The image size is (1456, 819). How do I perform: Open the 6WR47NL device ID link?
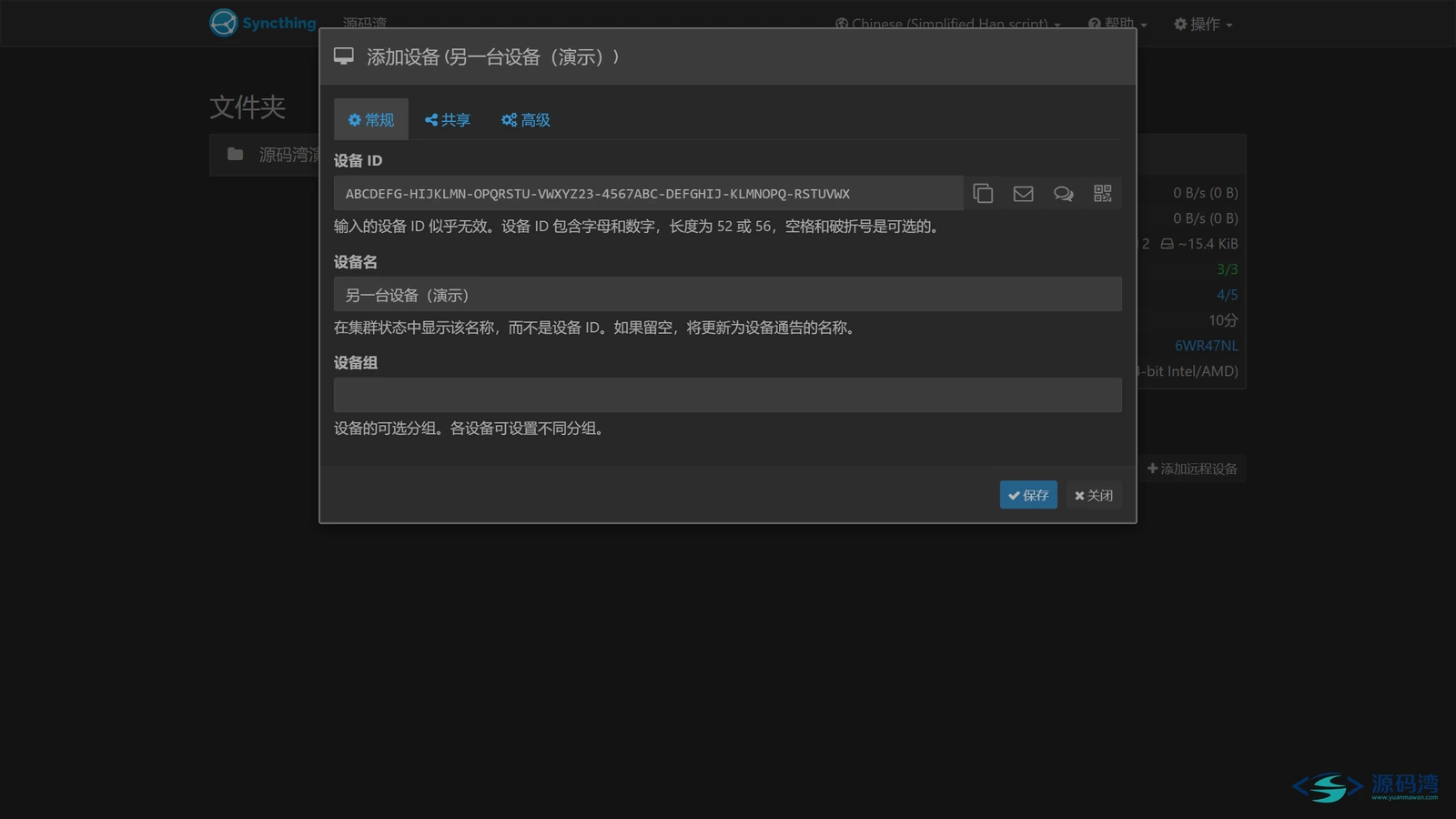[x=1206, y=346]
